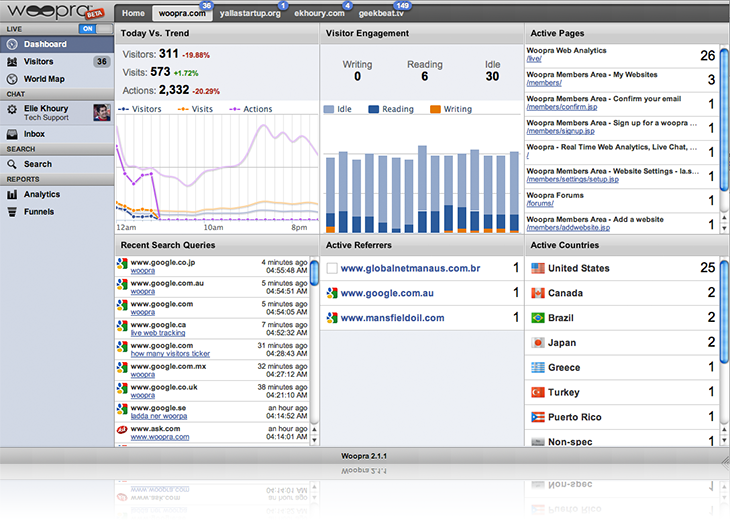The height and width of the screenshot is (520, 730).
Task: Toggle the Actions series in chart legend
Action: pyautogui.click(x=251, y=109)
